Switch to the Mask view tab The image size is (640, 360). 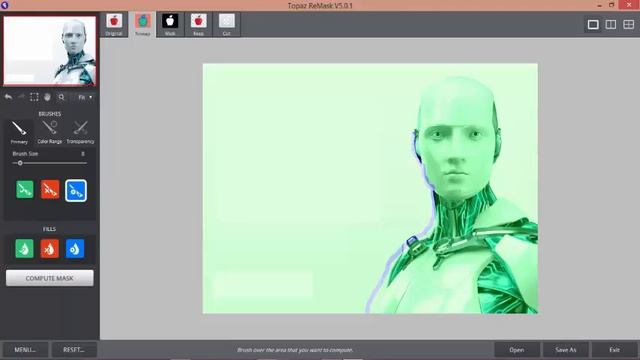tap(170, 24)
